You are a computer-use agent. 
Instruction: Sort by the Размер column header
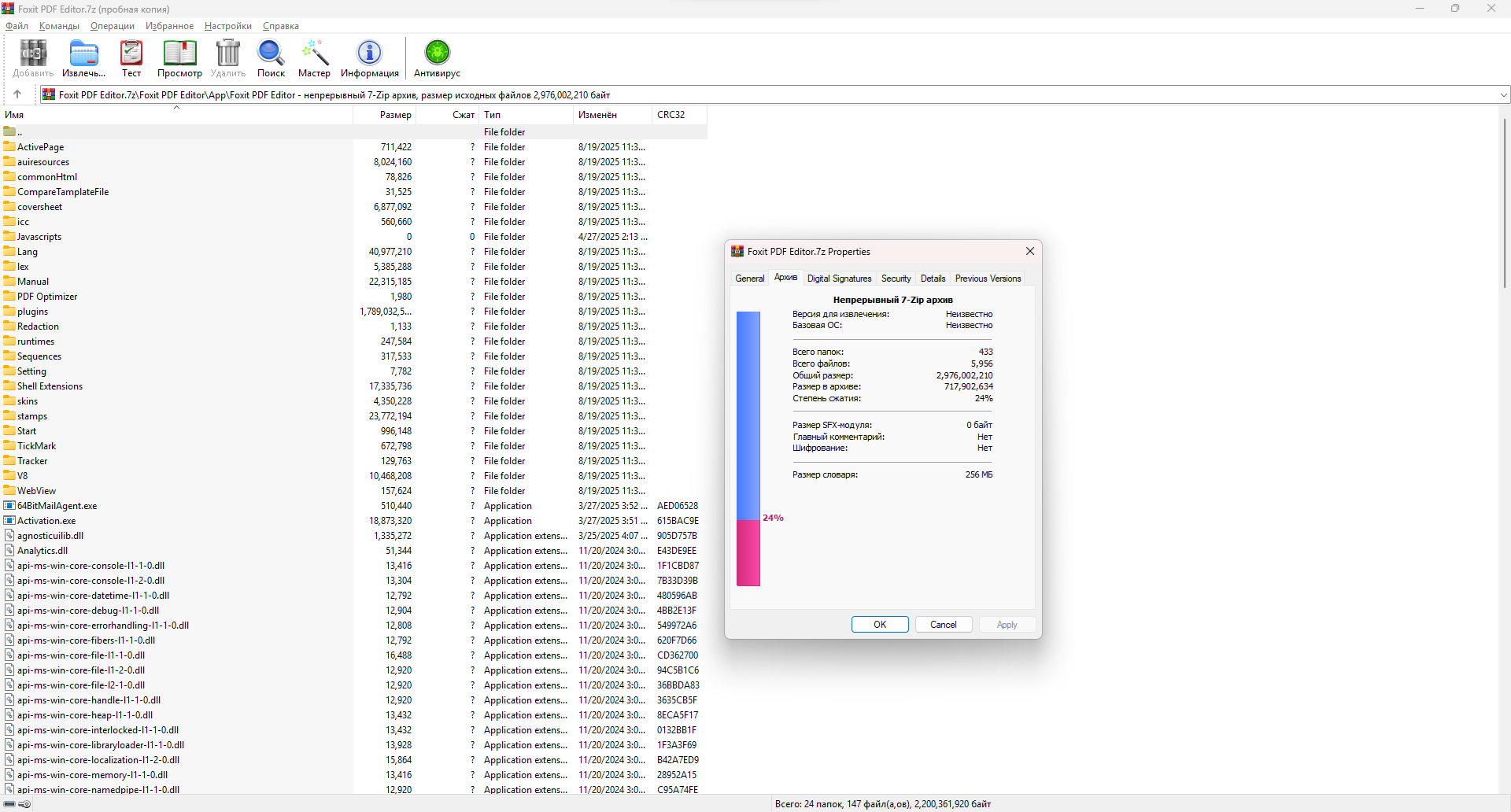385,115
